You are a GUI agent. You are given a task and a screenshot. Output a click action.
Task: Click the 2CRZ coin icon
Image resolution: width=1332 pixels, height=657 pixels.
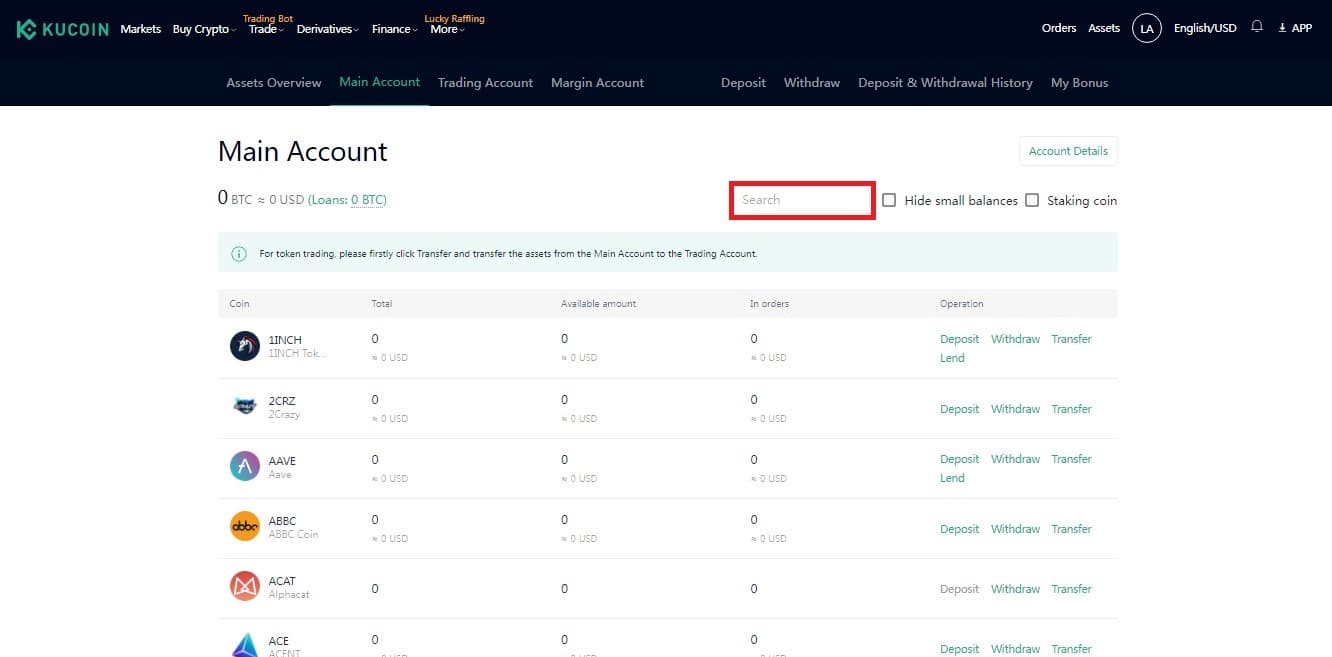tap(245, 406)
